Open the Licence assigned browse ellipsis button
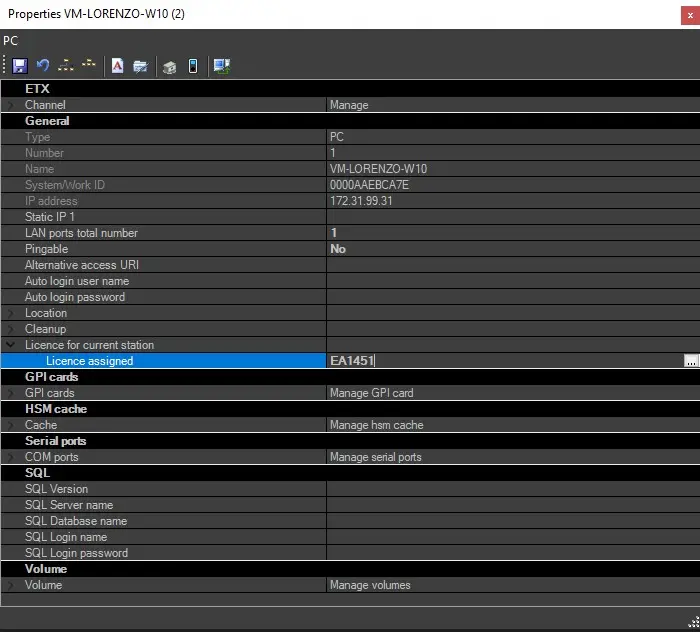 (690, 361)
